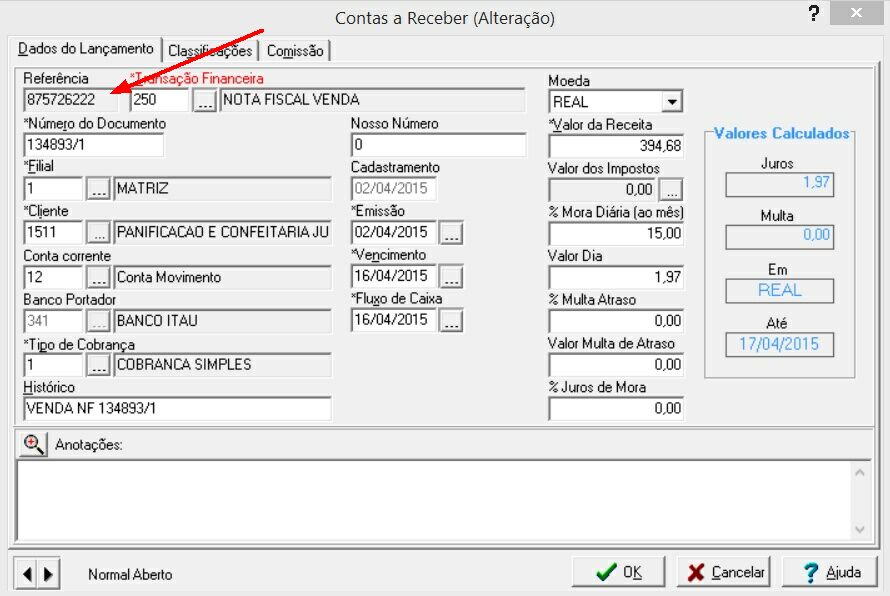Image resolution: width=890 pixels, height=596 pixels.
Task: Click the Valor Dia field 1,97
Action: coord(616,277)
